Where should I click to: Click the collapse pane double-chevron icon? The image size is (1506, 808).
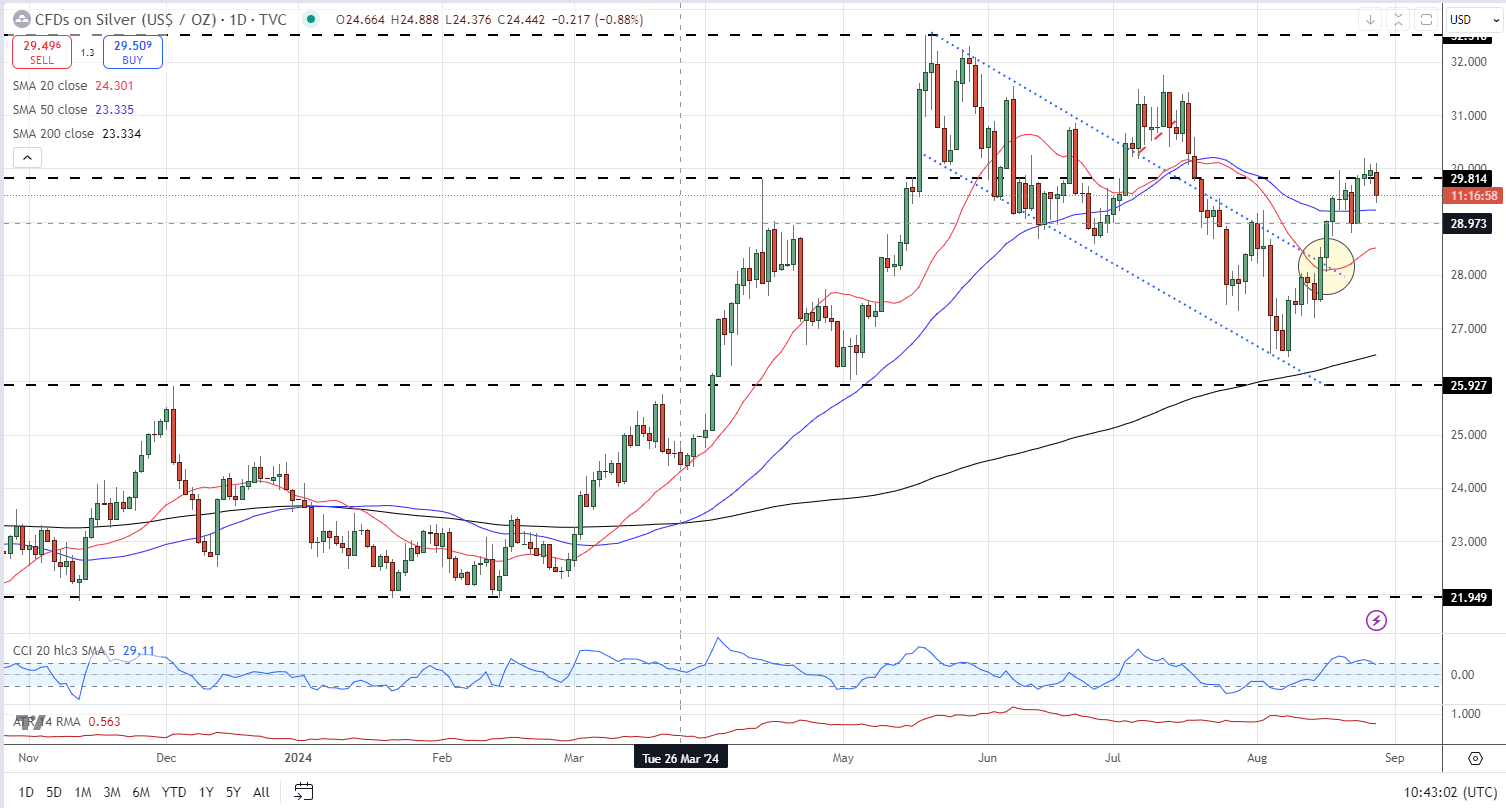(x=1398, y=19)
